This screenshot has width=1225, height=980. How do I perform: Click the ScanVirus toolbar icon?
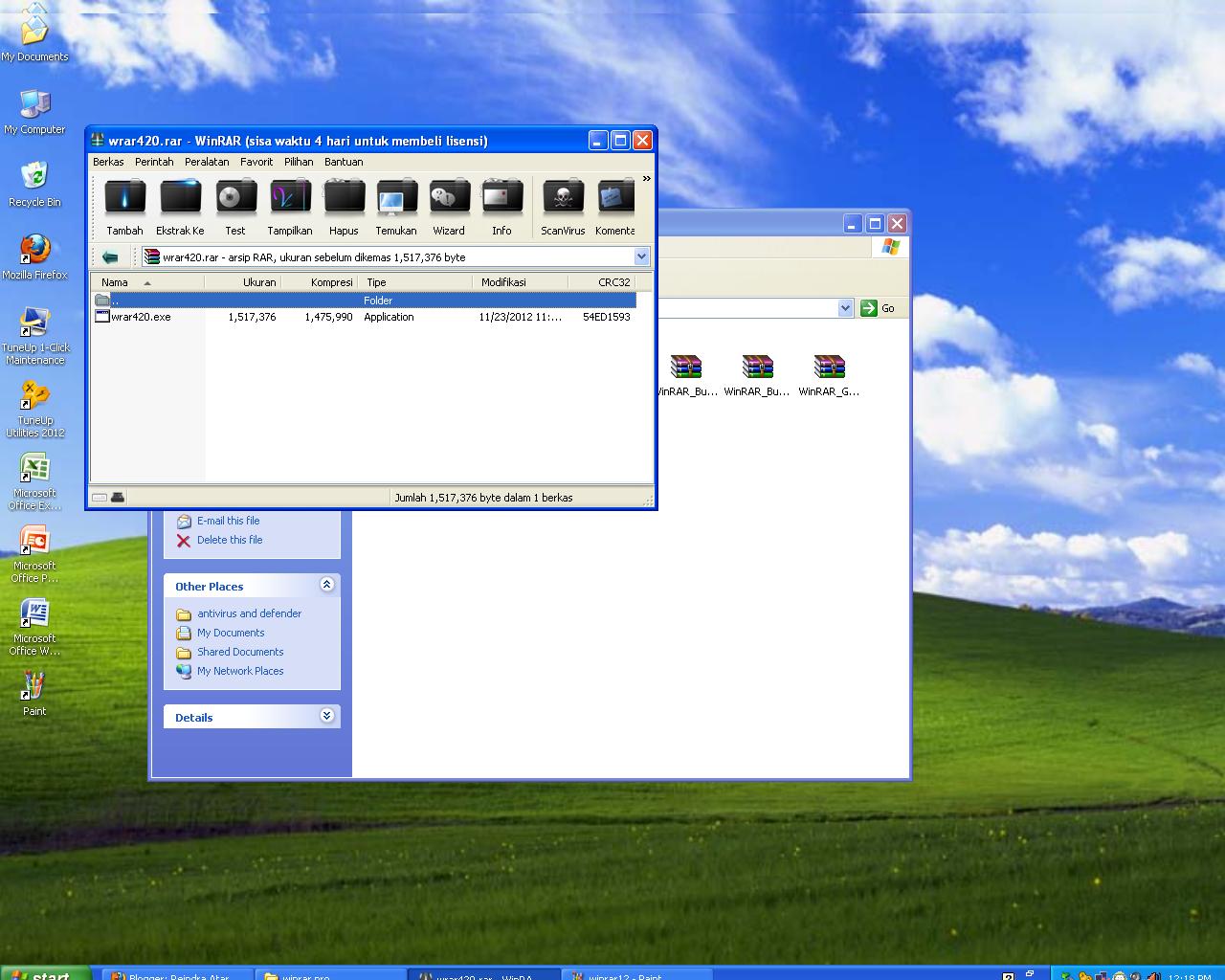(x=563, y=207)
